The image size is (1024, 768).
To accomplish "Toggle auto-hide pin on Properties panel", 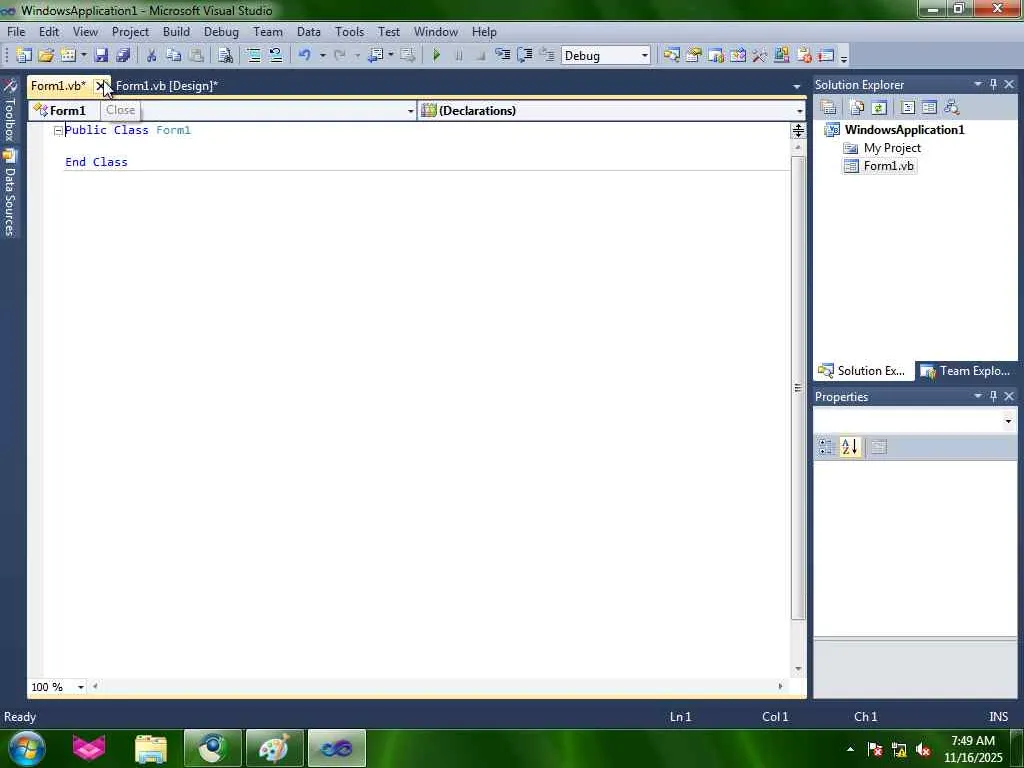I will click(993, 396).
